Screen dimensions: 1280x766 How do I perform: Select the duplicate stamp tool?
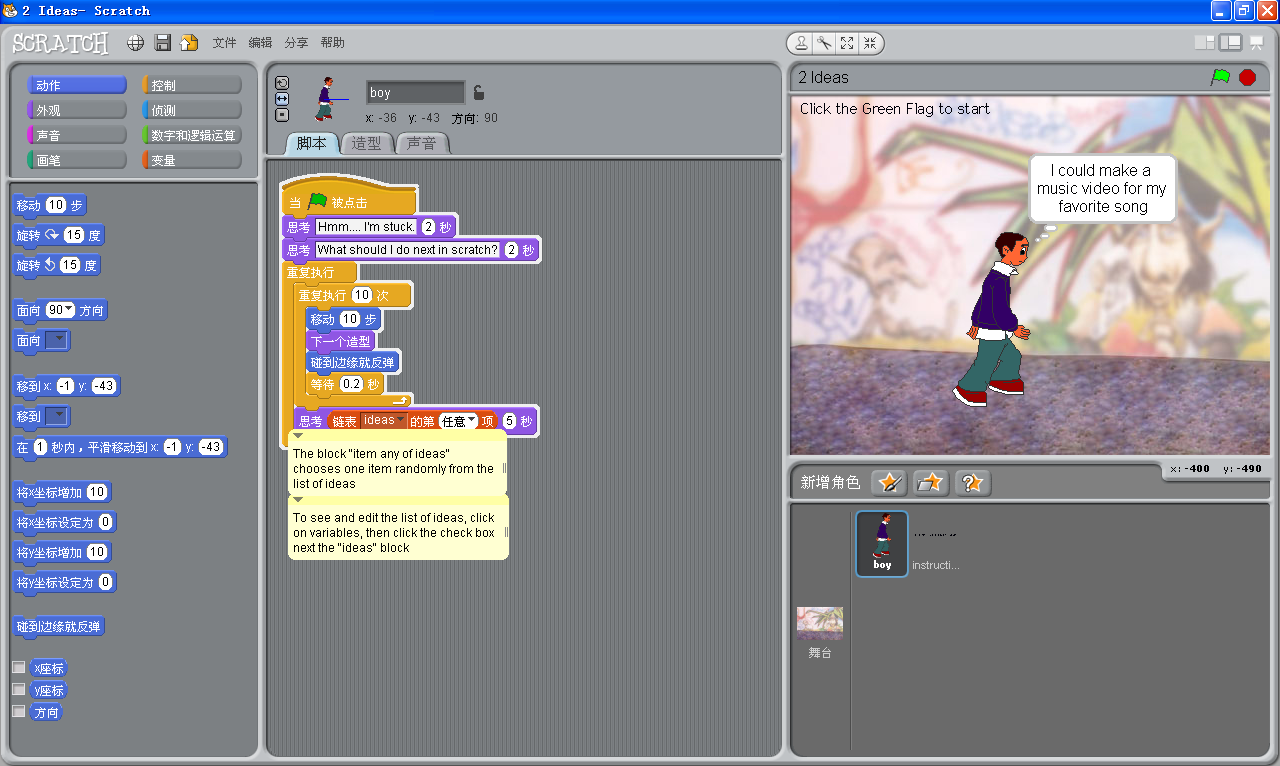802,43
